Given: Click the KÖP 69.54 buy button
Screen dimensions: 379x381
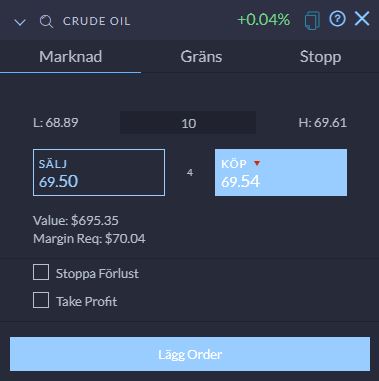Looking at the screenshot, I should click(281, 172).
